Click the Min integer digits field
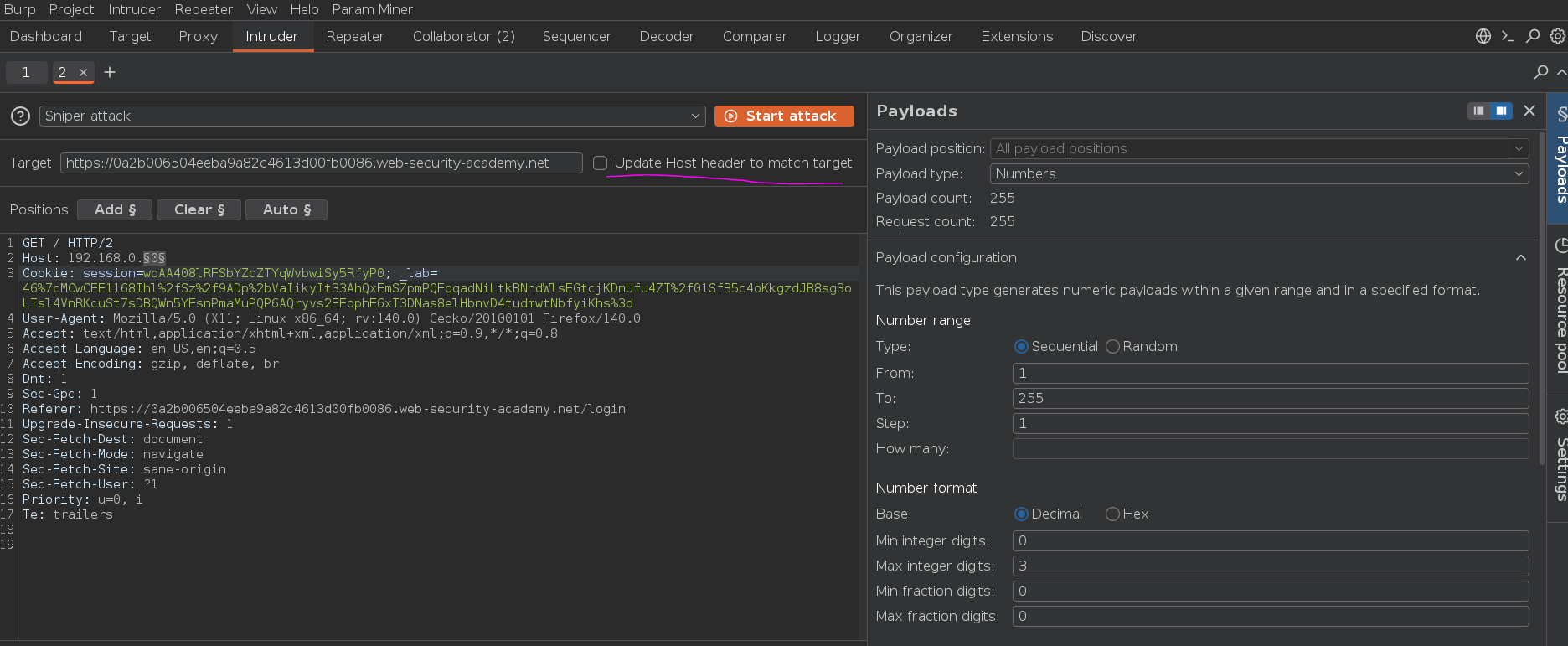Viewport: 1568px width, 646px height. [x=1271, y=540]
